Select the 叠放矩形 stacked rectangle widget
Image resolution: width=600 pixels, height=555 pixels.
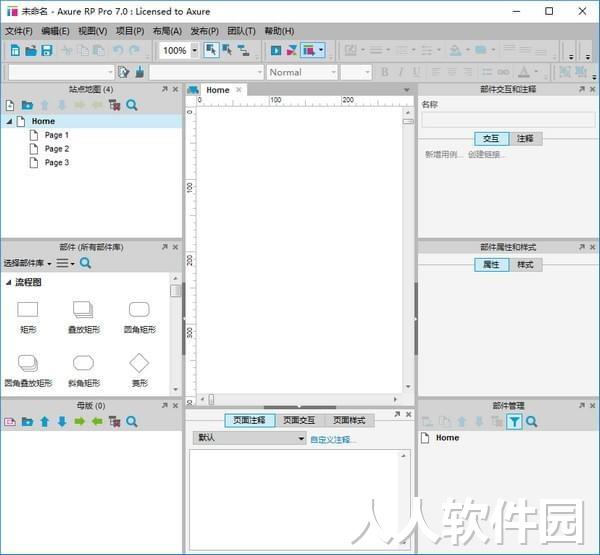click(84, 317)
